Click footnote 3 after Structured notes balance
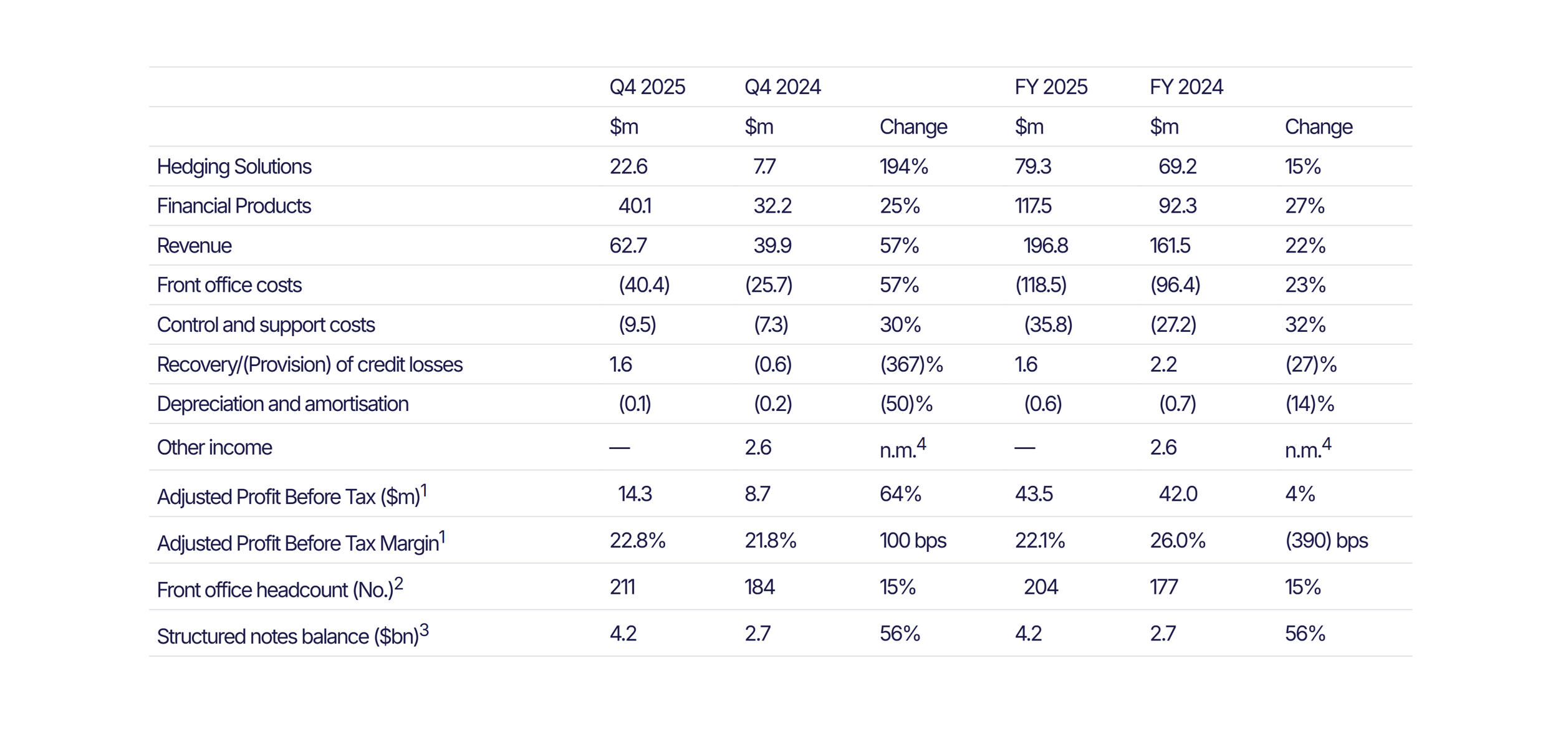 pyautogui.click(x=424, y=631)
